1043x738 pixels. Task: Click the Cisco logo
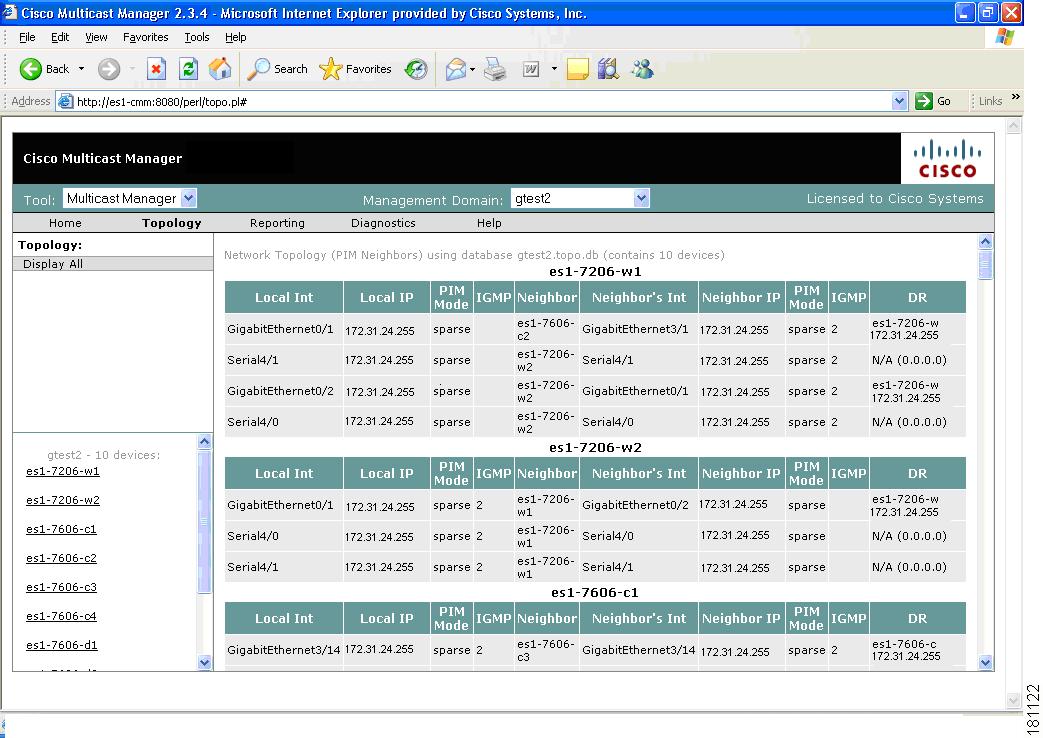pyautogui.click(x=947, y=158)
